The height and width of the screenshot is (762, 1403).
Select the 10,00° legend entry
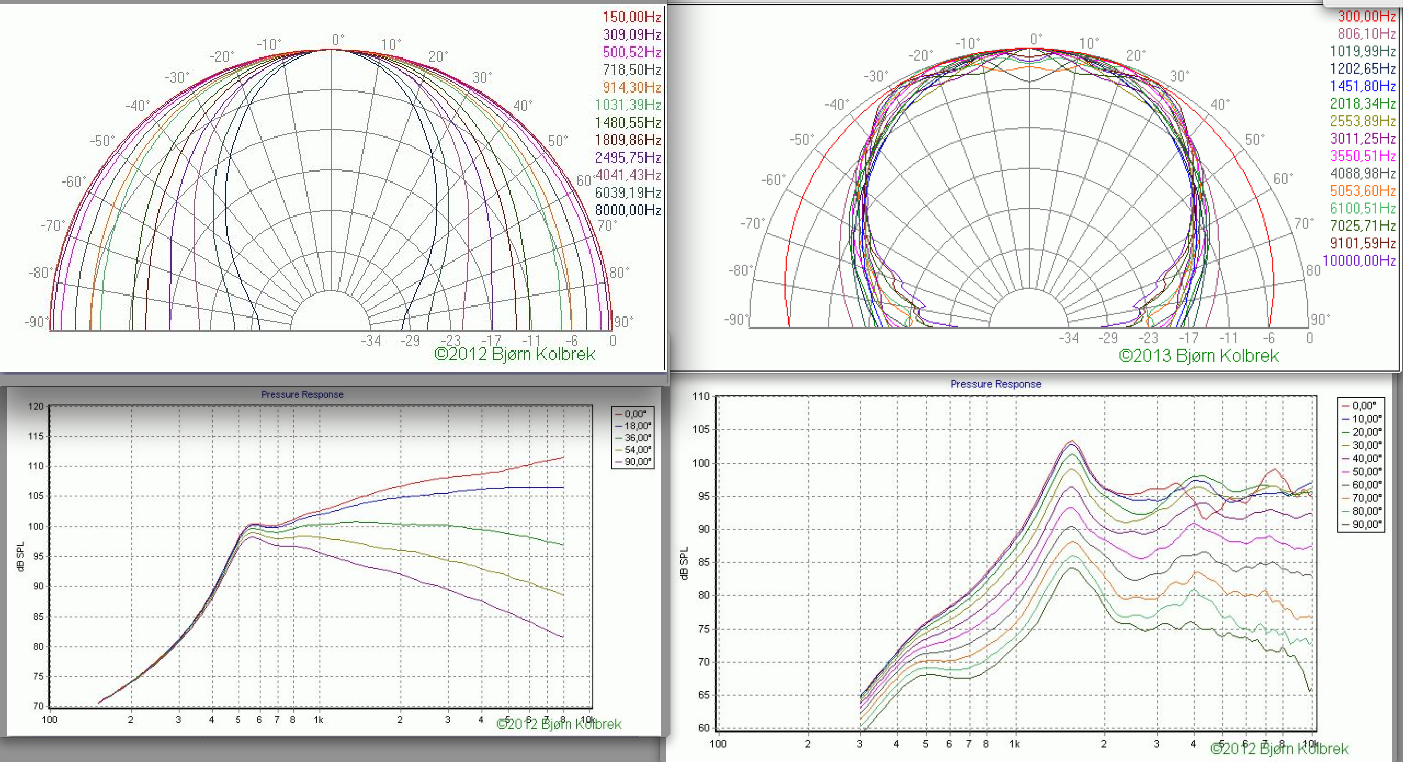tap(1362, 418)
